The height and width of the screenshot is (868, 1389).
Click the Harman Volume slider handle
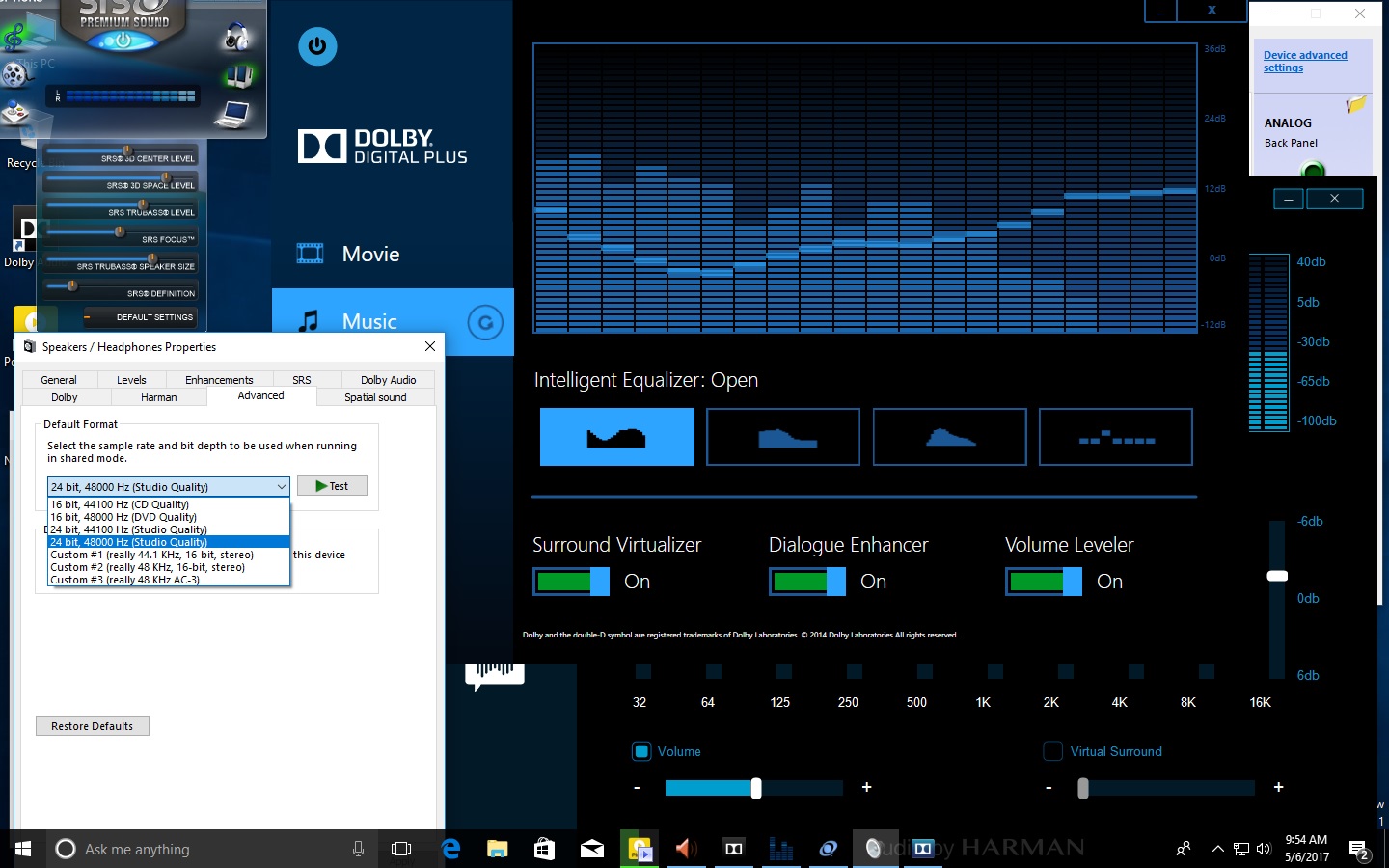pos(756,788)
